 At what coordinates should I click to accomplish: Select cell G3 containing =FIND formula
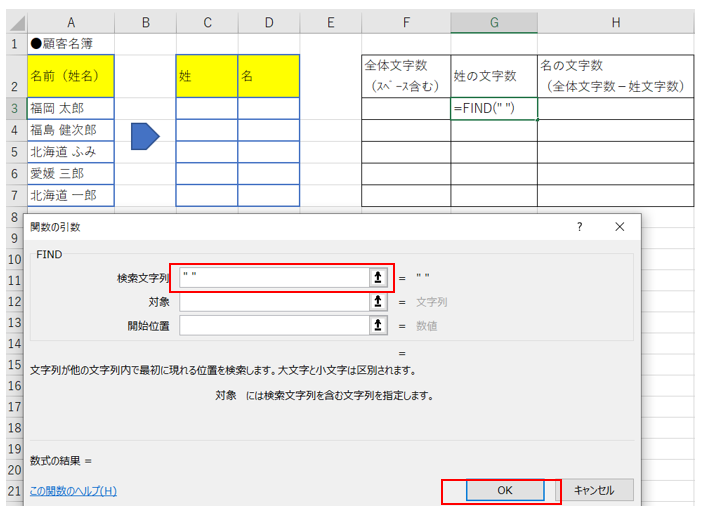click(x=494, y=108)
